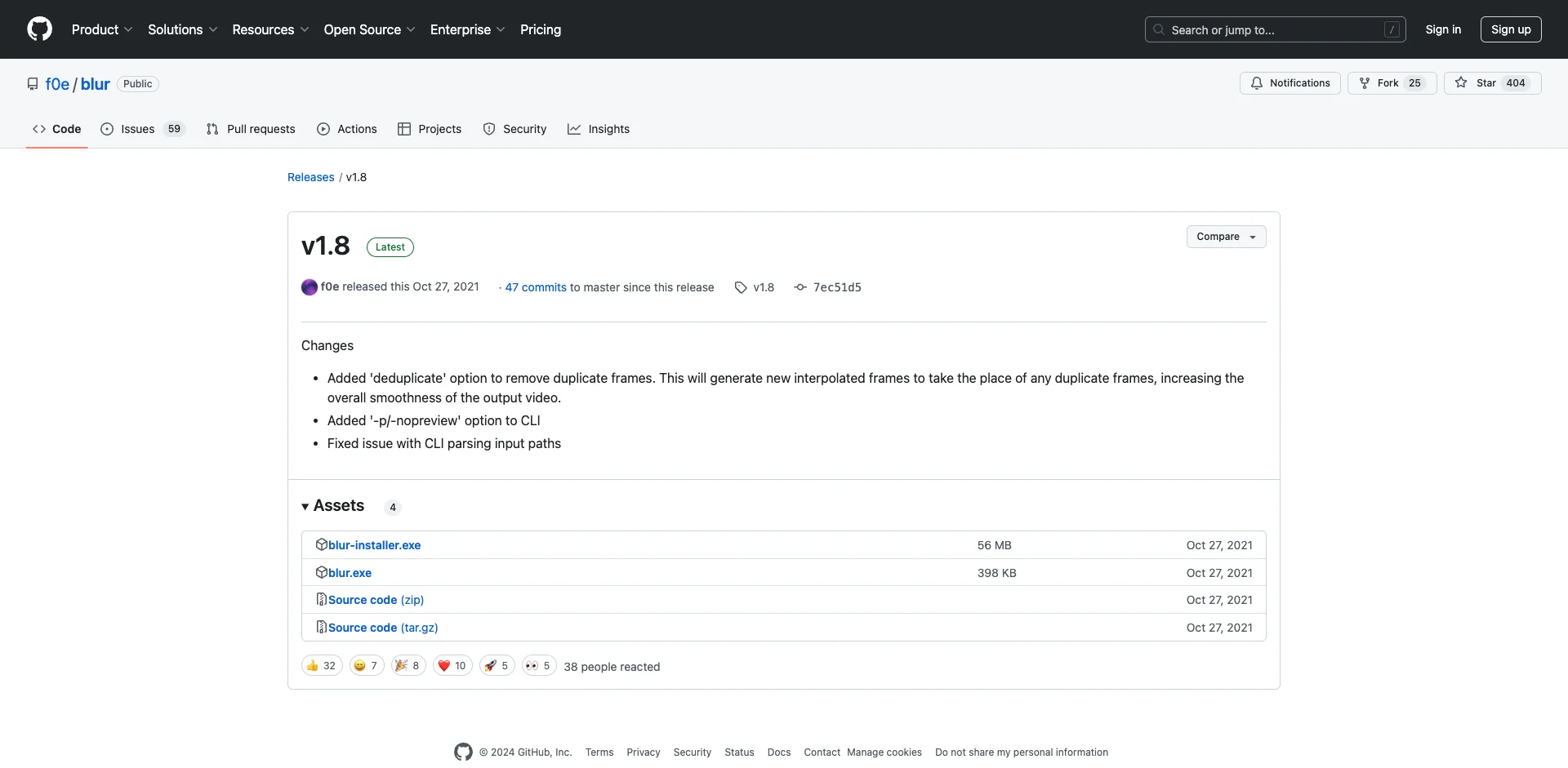This screenshot has height=768, width=1568.
Task: Open the Terms footer link
Action: 599,752
